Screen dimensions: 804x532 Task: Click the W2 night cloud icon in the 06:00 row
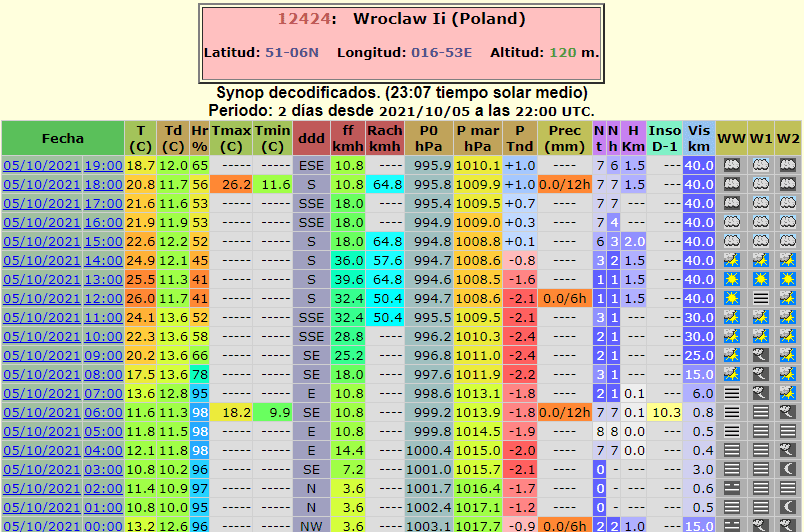[x=788, y=412]
